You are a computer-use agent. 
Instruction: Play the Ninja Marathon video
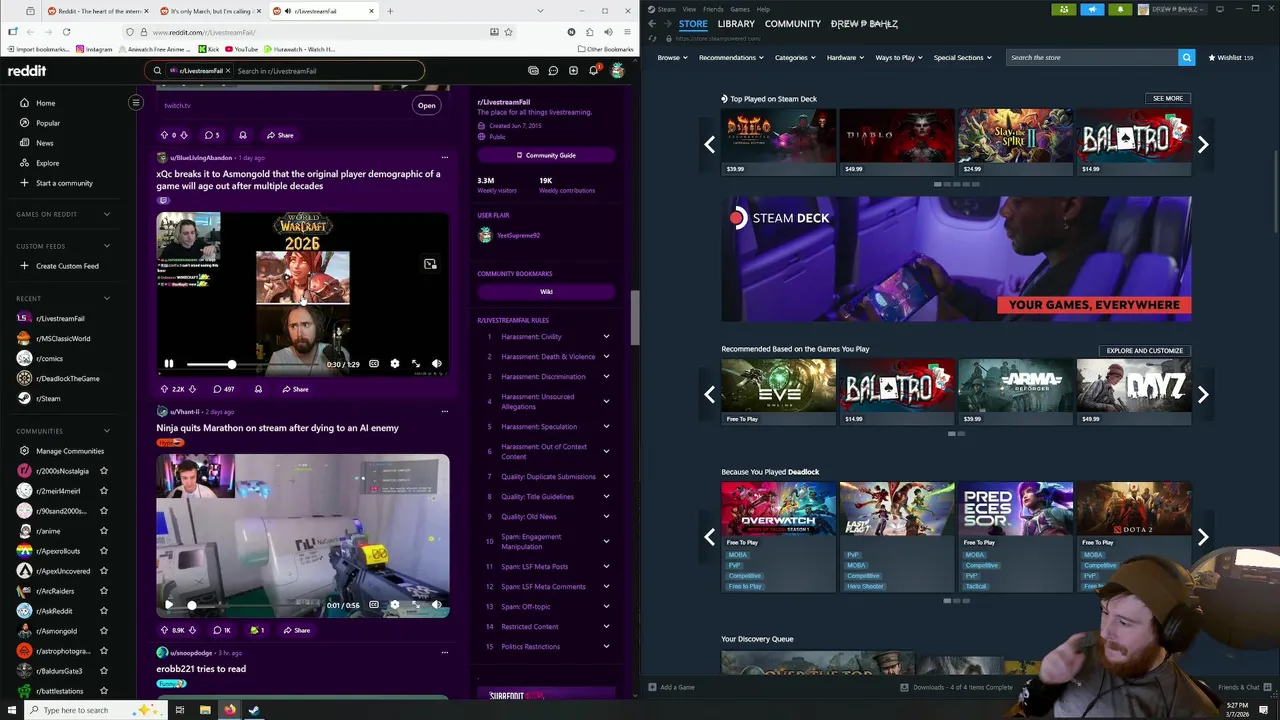(169, 604)
